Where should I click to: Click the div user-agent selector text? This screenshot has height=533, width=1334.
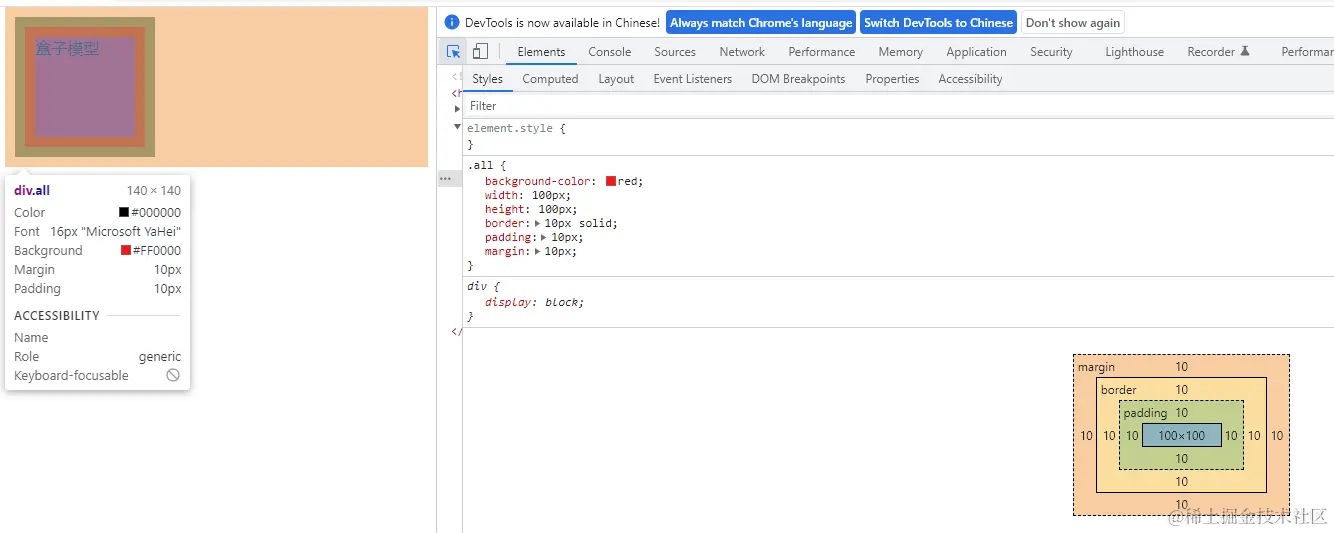pyautogui.click(x=478, y=286)
